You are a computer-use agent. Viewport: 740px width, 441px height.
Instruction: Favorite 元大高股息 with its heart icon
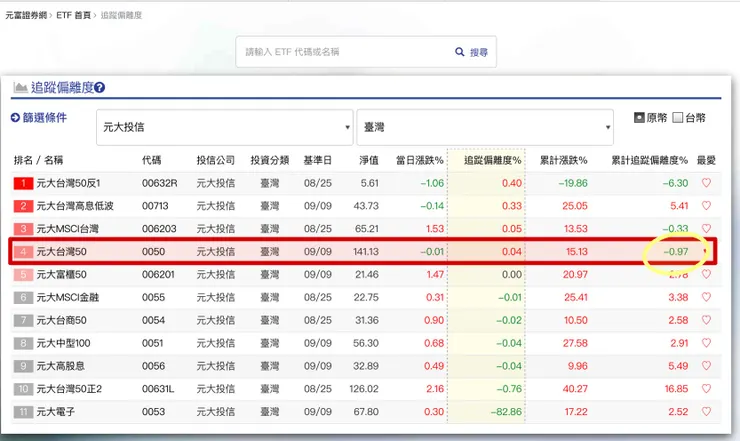coord(706,365)
